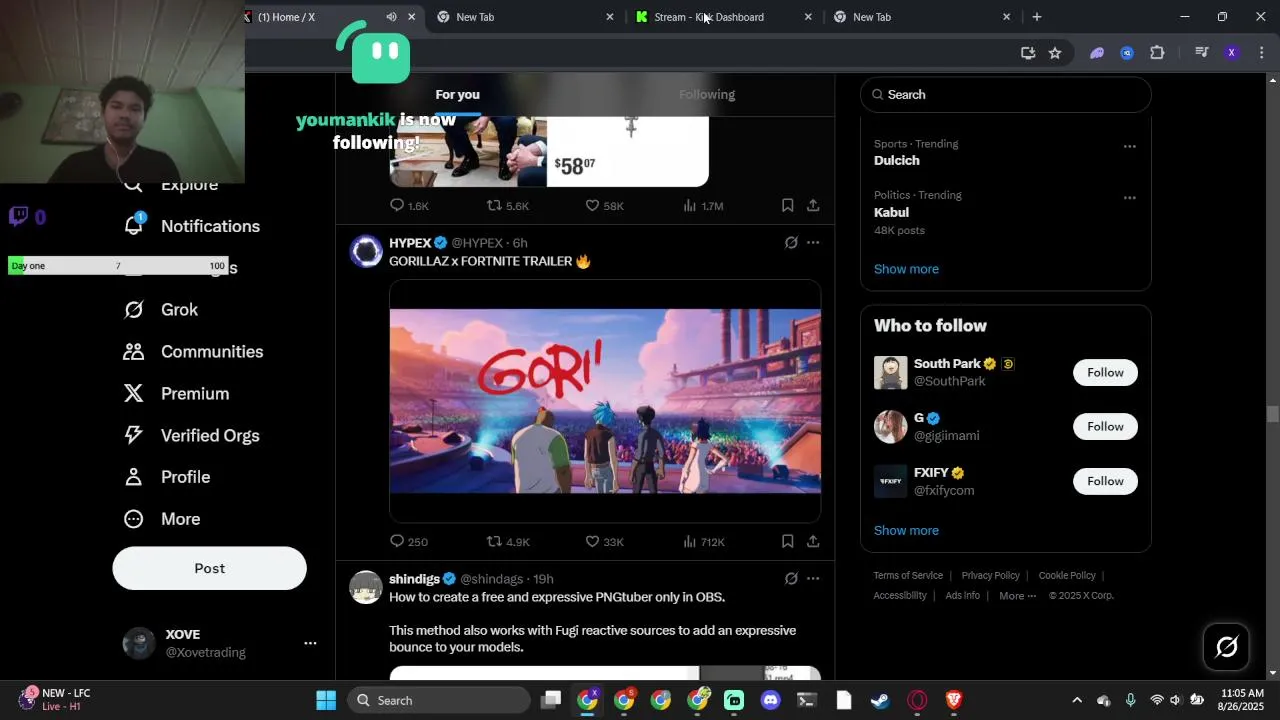Open Verified Orgs in the sidebar
This screenshot has height=720, width=1280.
(x=192, y=436)
